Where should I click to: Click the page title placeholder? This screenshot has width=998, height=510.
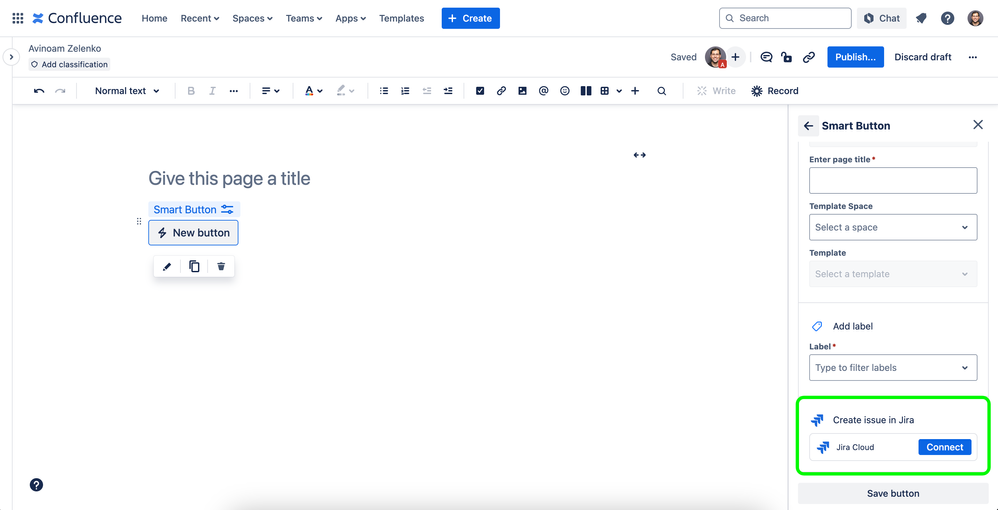point(229,178)
